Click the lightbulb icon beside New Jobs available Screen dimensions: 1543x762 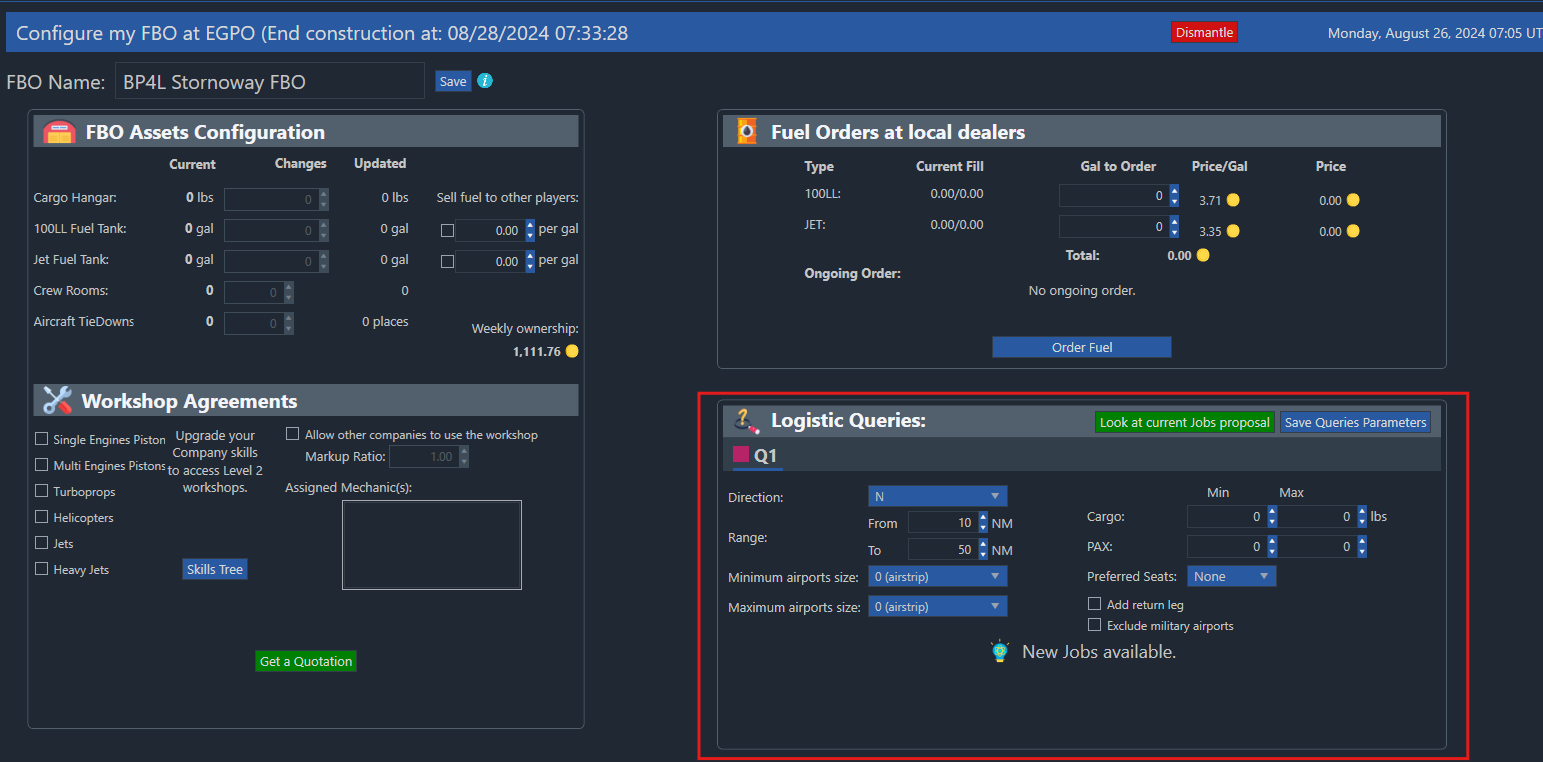(999, 652)
